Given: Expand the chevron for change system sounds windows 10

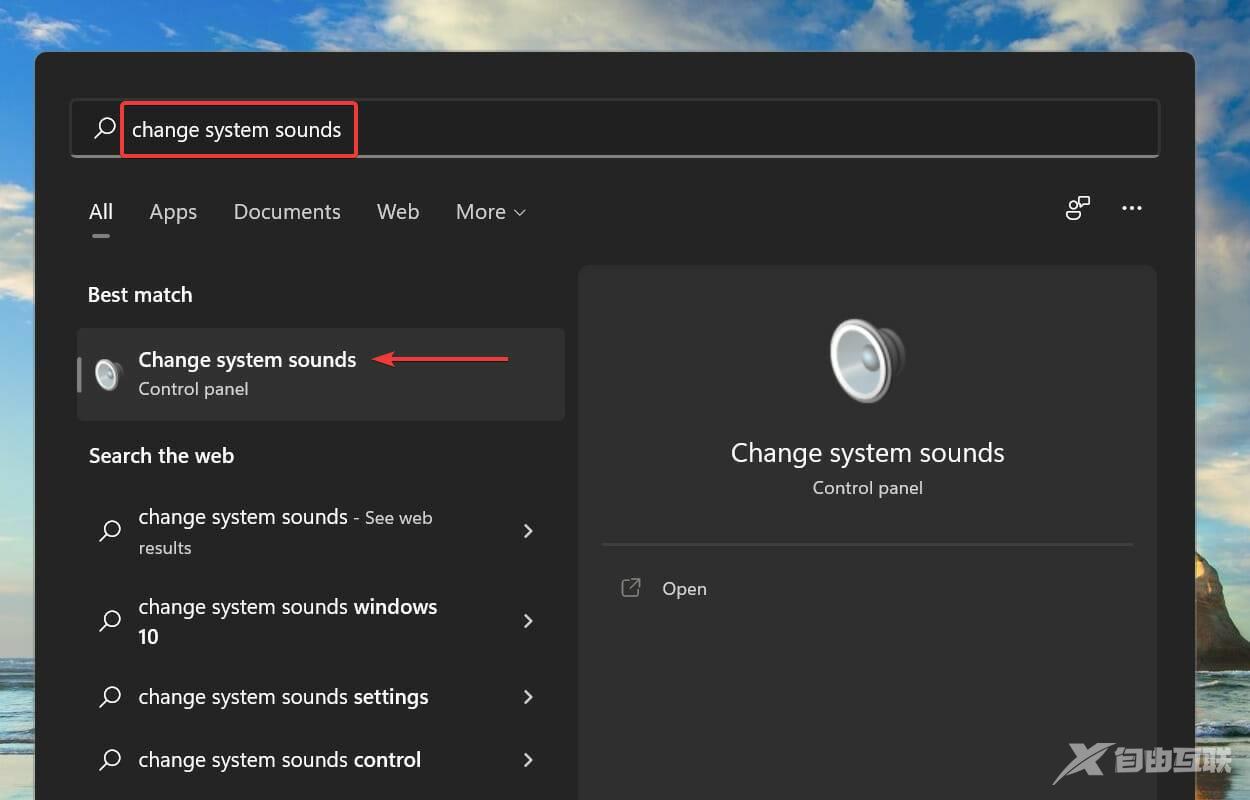Looking at the screenshot, I should [x=528, y=621].
